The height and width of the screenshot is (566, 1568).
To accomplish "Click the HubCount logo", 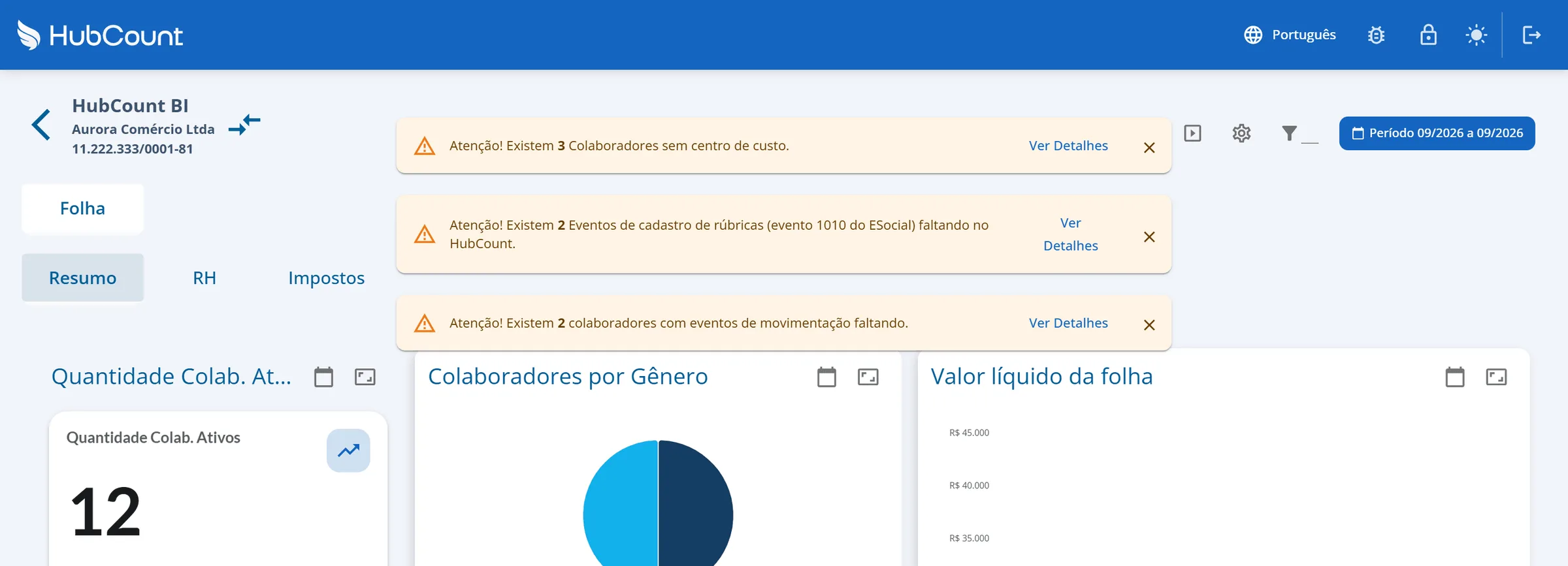I will [x=100, y=35].
